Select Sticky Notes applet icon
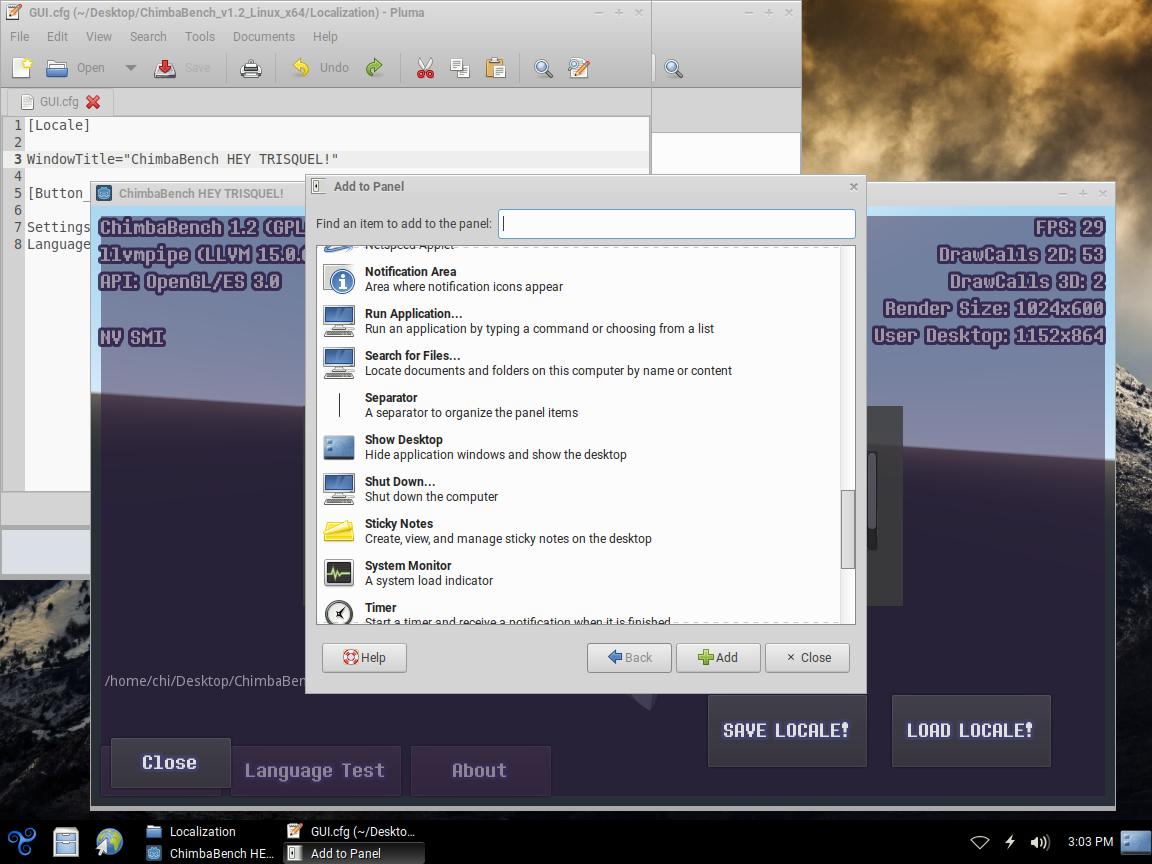 [x=339, y=530]
